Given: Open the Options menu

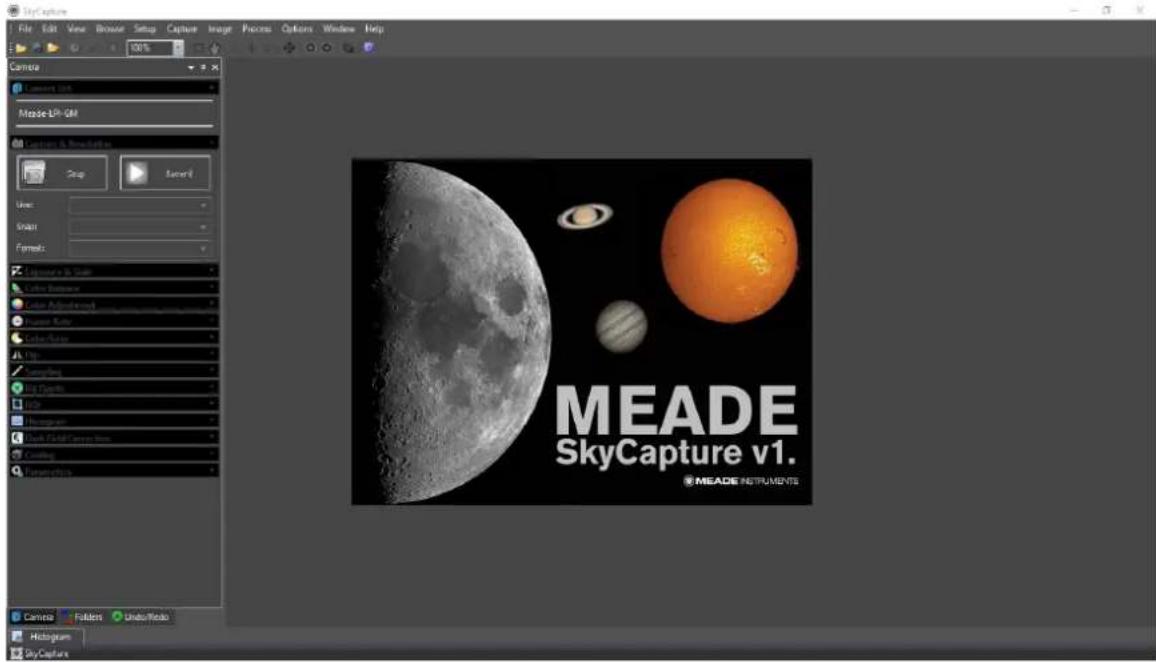Looking at the screenshot, I should (297, 29).
